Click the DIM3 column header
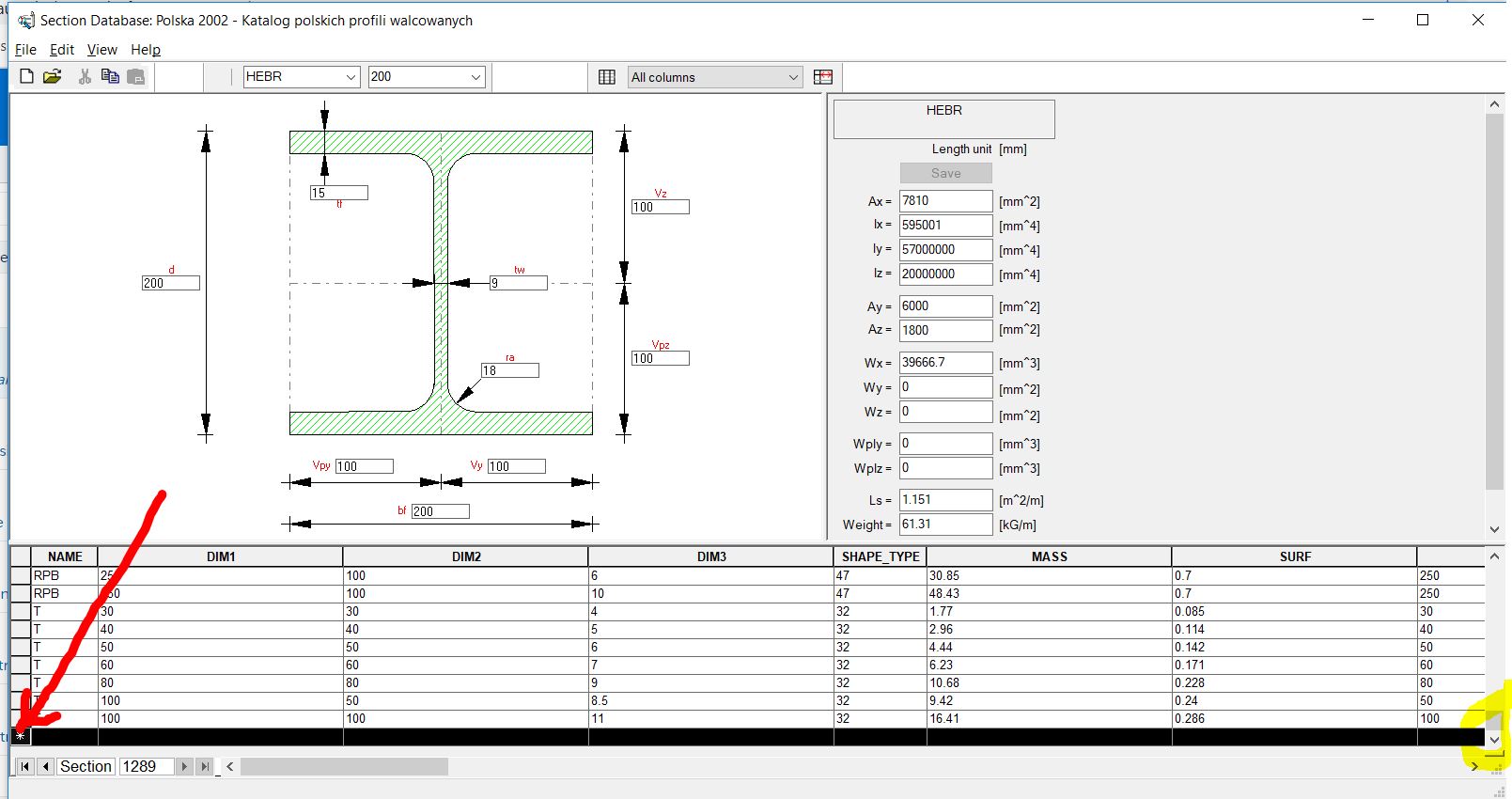1512x799 pixels. [711, 556]
